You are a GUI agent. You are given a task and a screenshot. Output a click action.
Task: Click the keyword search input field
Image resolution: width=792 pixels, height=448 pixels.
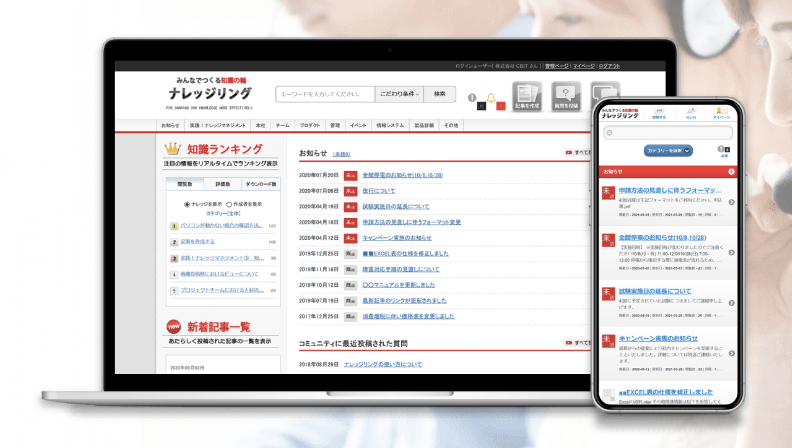(324, 94)
